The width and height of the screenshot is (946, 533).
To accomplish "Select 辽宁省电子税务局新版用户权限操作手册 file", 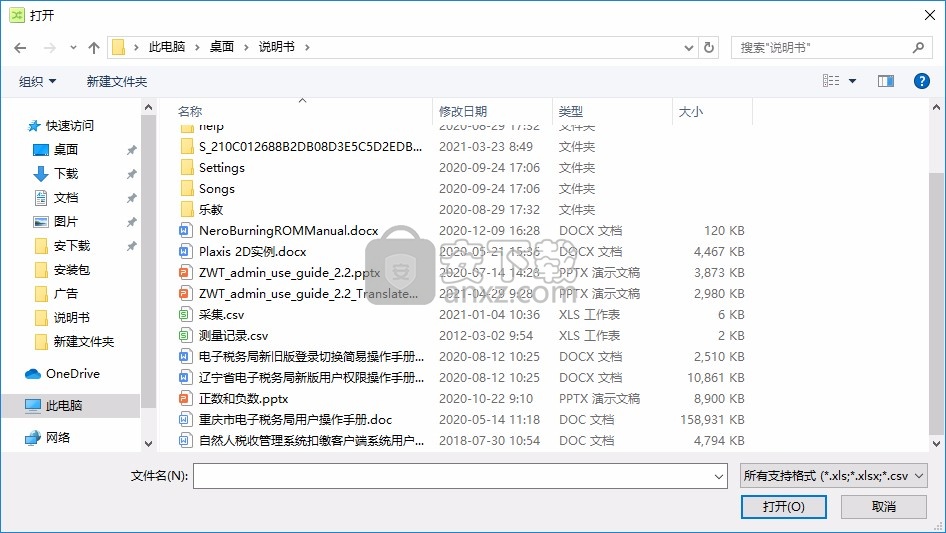I will pos(311,378).
